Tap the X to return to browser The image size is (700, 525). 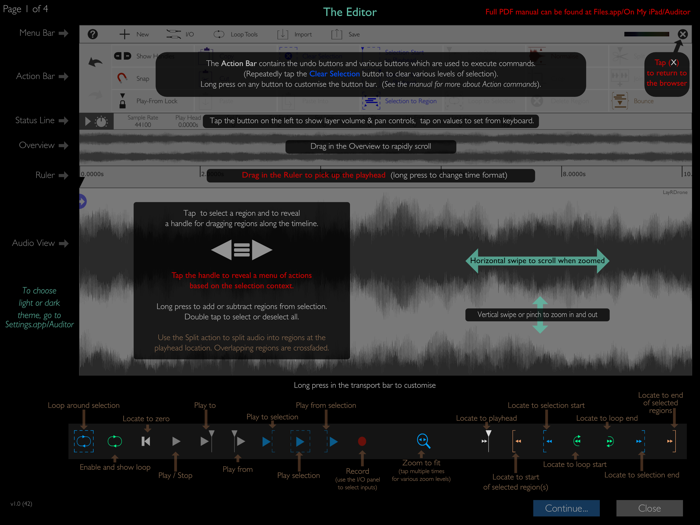pyautogui.click(x=683, y=34)
